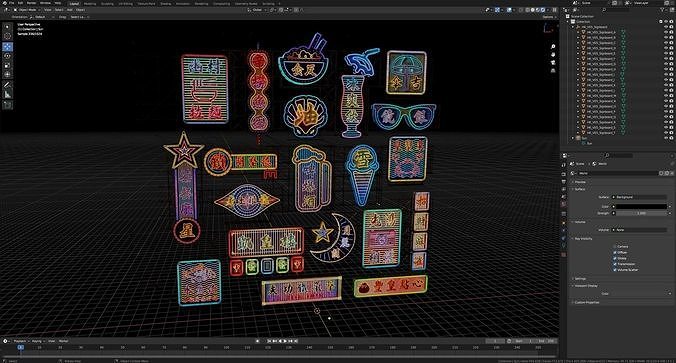This screenshot has height=363, width=676.
Task: Select the Select Box tool
Action: coord(8,27)
